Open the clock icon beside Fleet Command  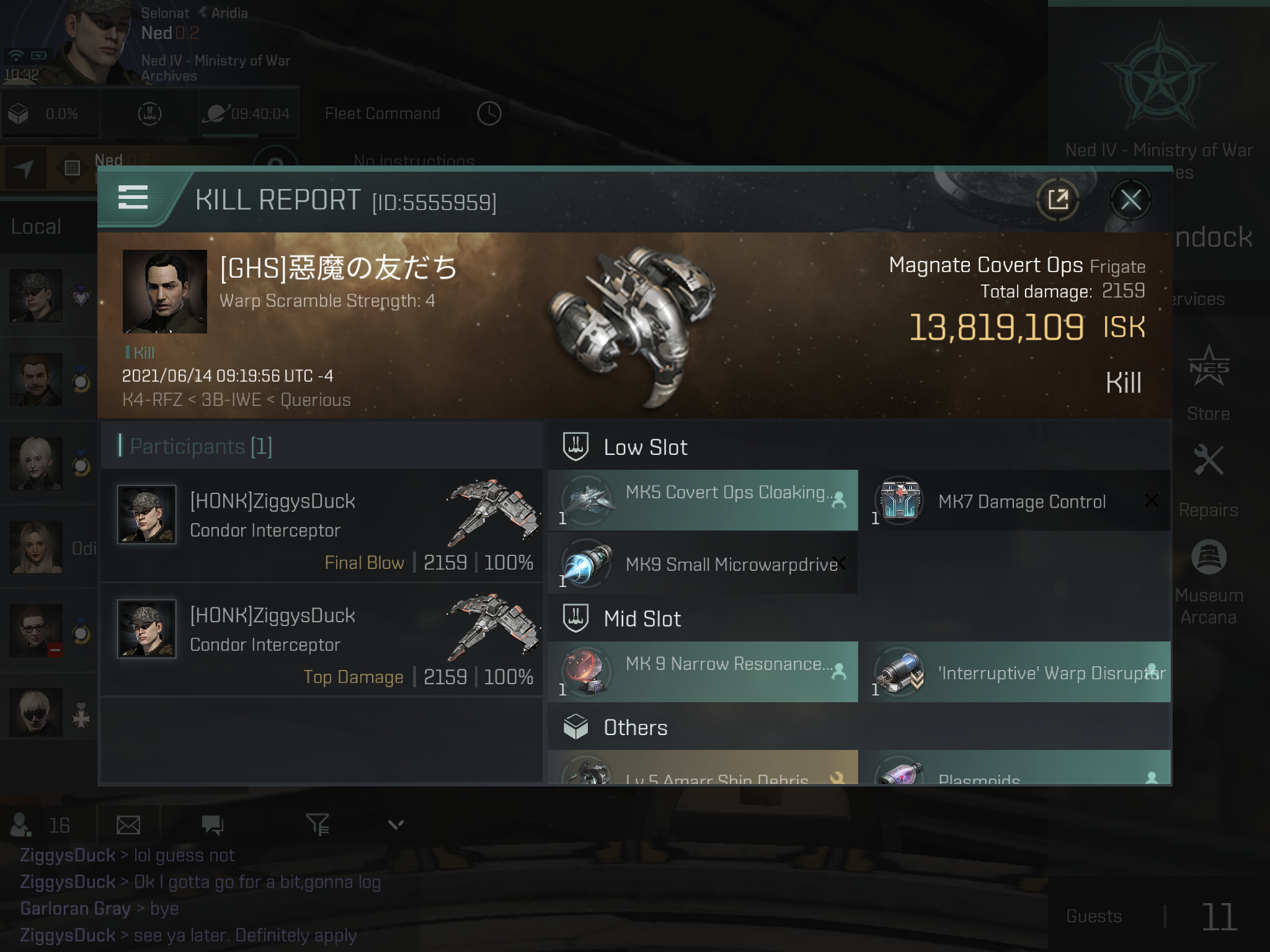(x=489, y=113)
